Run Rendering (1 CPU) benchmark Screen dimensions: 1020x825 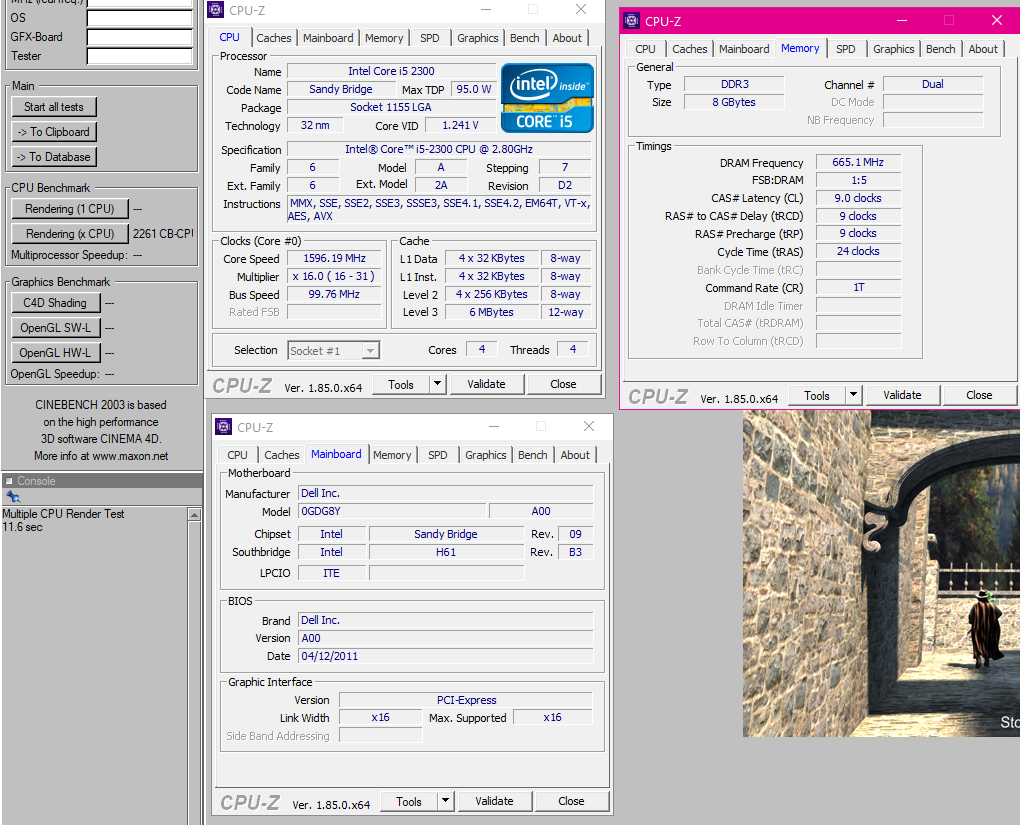tap(70, 209)
